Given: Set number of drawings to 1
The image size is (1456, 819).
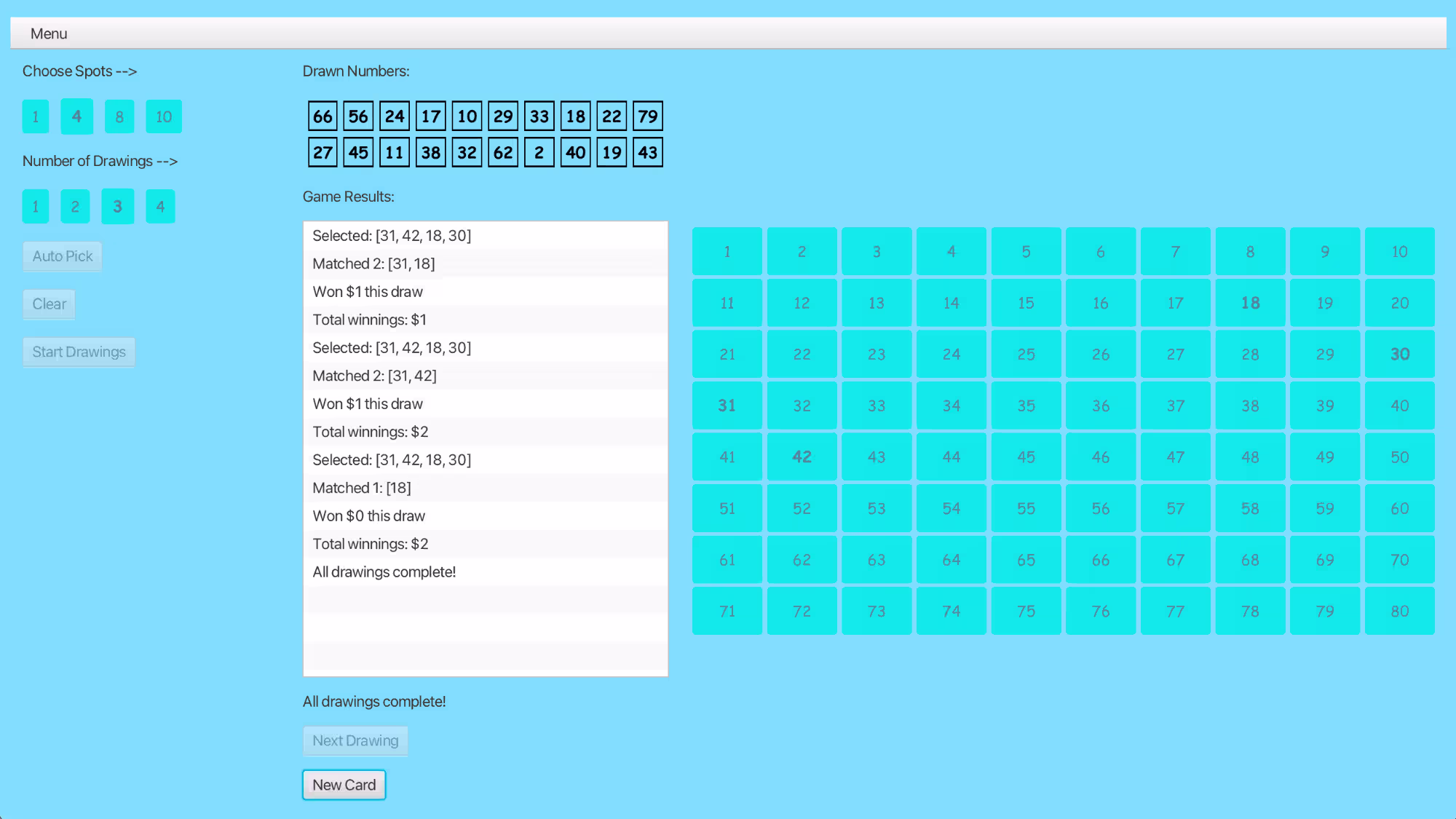Looking at the screenshot, I should [x=35, y=207].
